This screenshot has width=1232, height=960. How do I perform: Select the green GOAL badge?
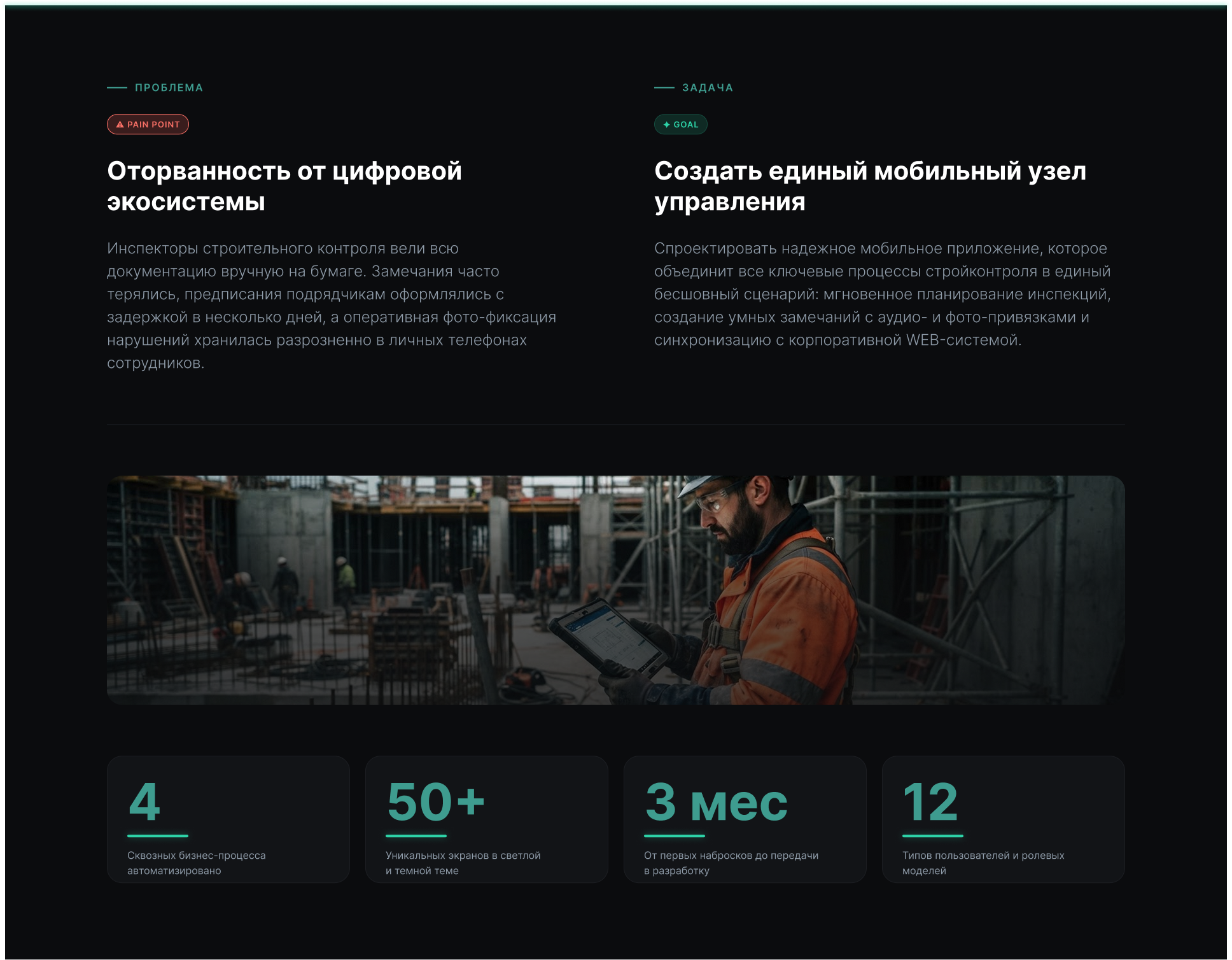[680, 125]
